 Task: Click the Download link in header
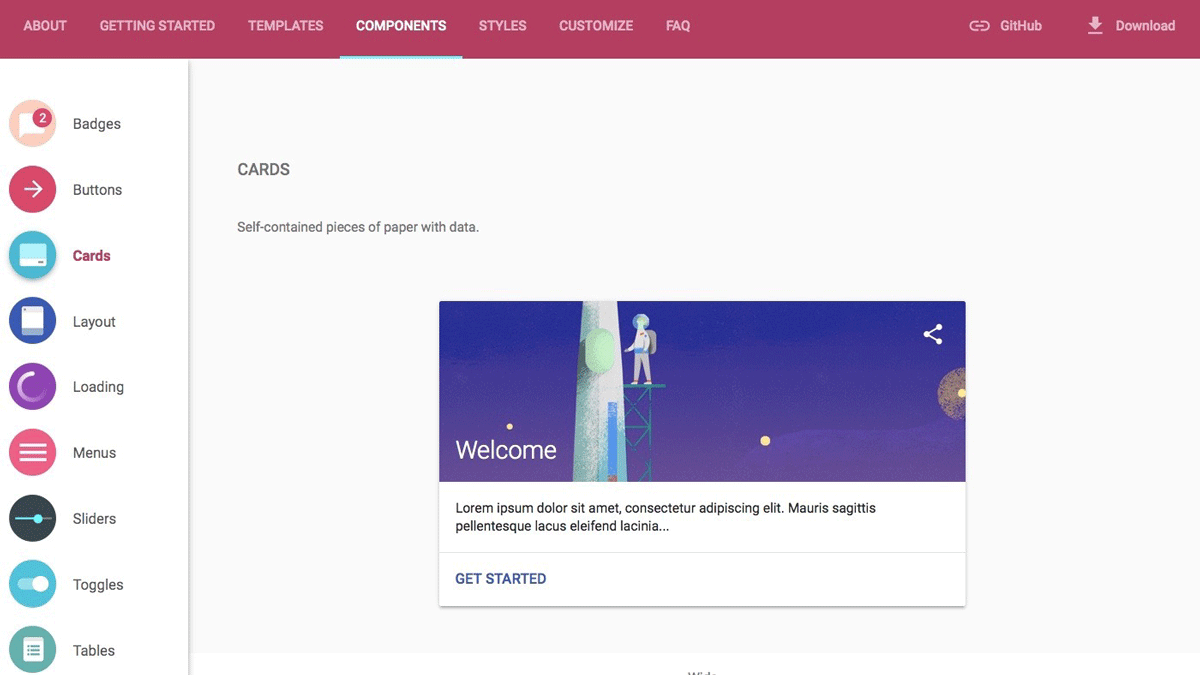coord(1131,26)
